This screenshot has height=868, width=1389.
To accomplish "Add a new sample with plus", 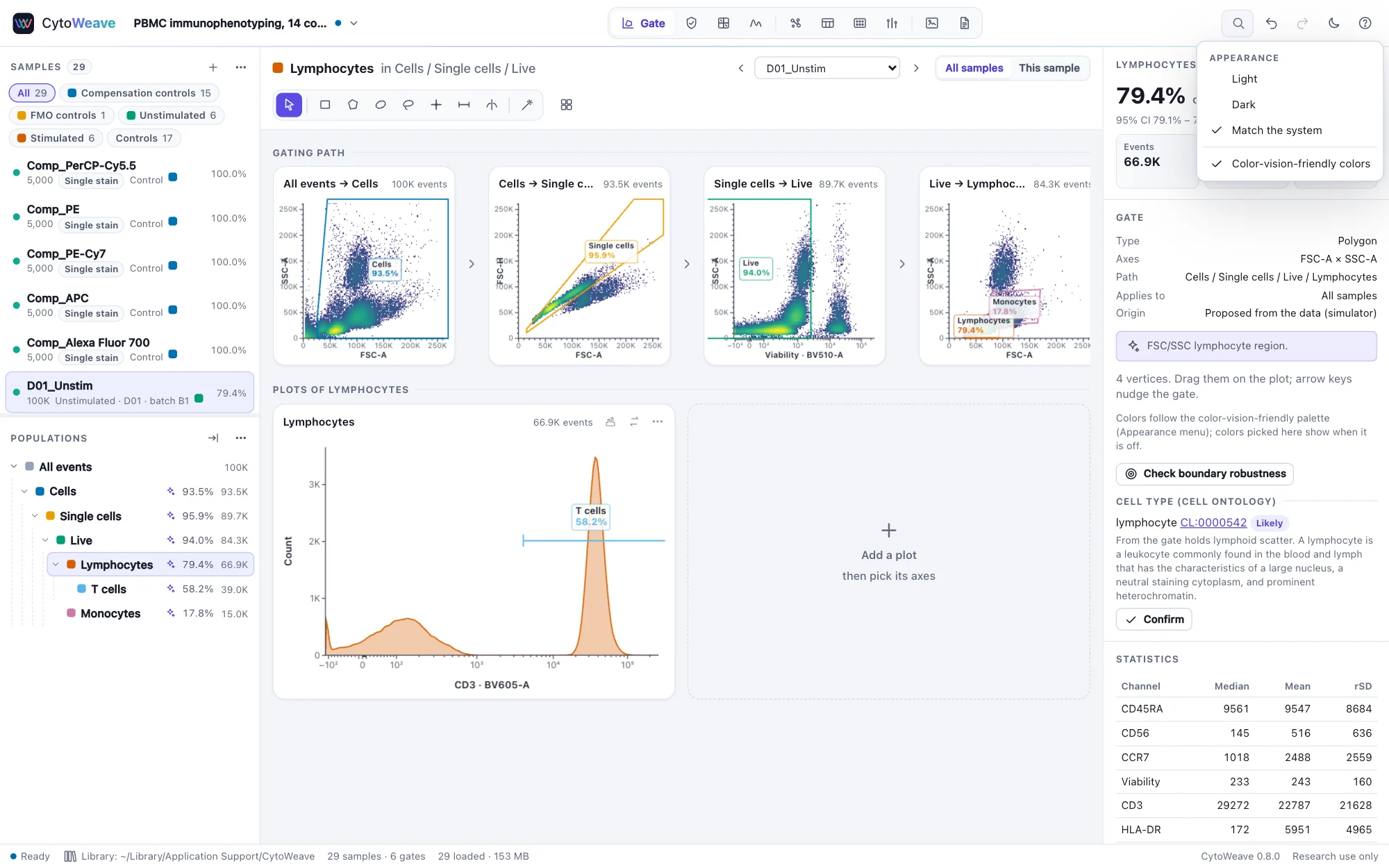I will (213, 67).
